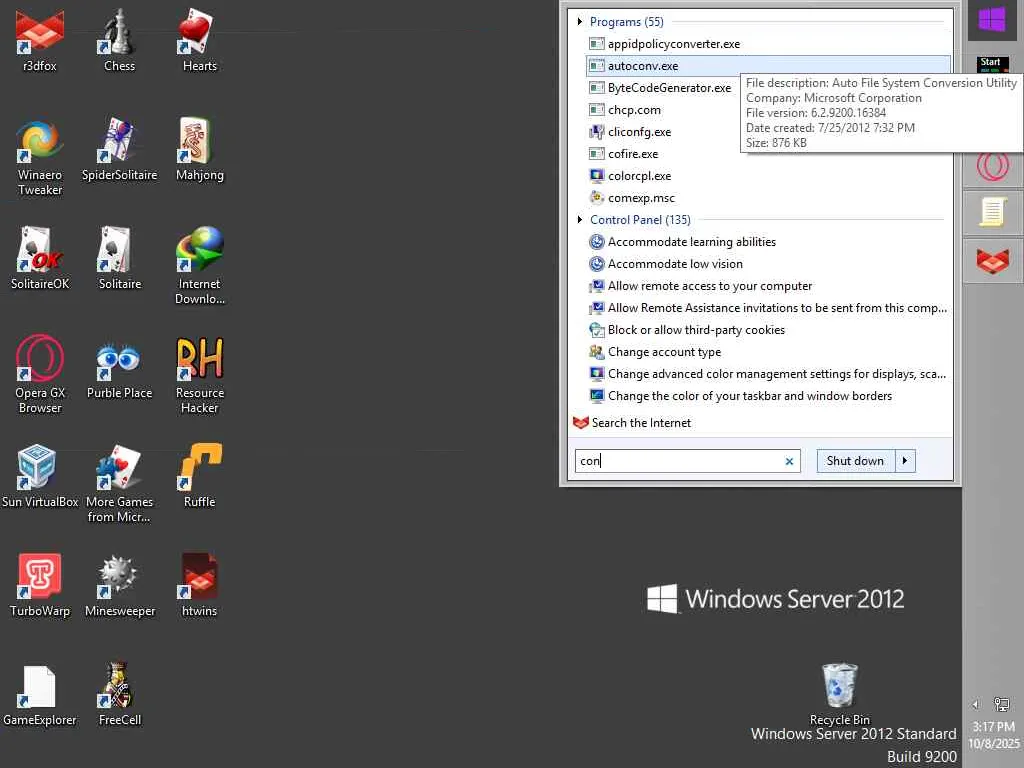Collapse the Programs (55) group
Image resolution: width=1024 pixels, height=768 pixels.
click(x=579, y=22)
